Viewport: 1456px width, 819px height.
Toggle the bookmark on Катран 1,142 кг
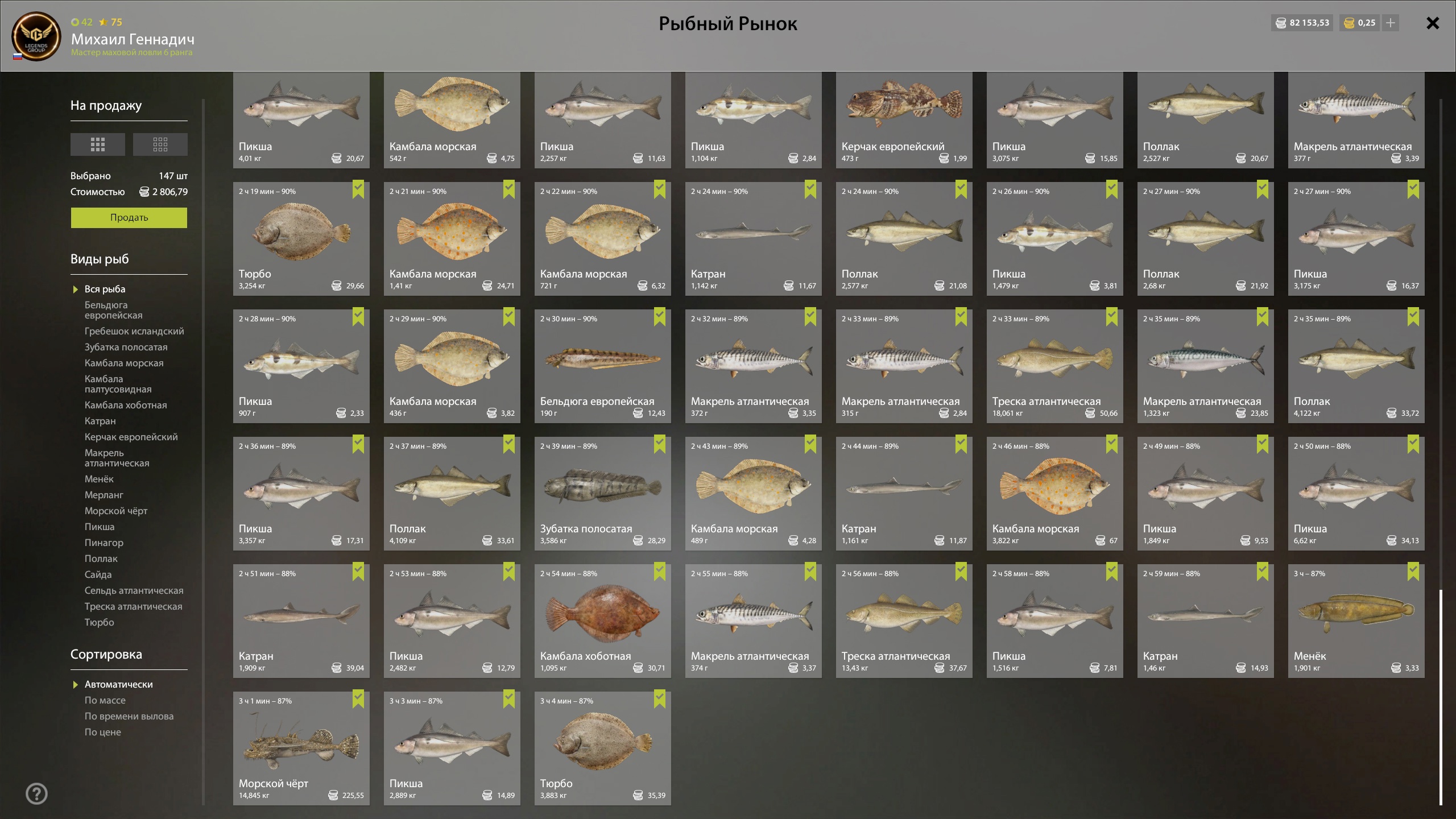(x=810, y=189)
